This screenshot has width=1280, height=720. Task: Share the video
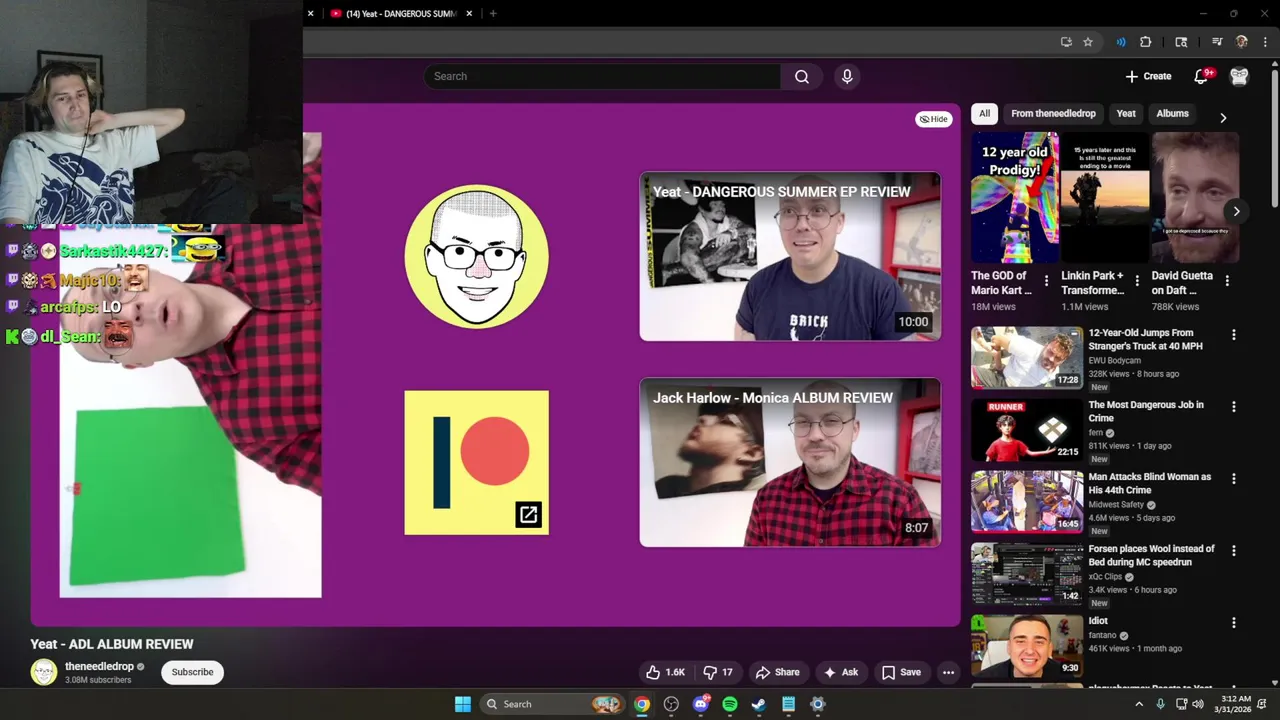(x=778, y=672)
